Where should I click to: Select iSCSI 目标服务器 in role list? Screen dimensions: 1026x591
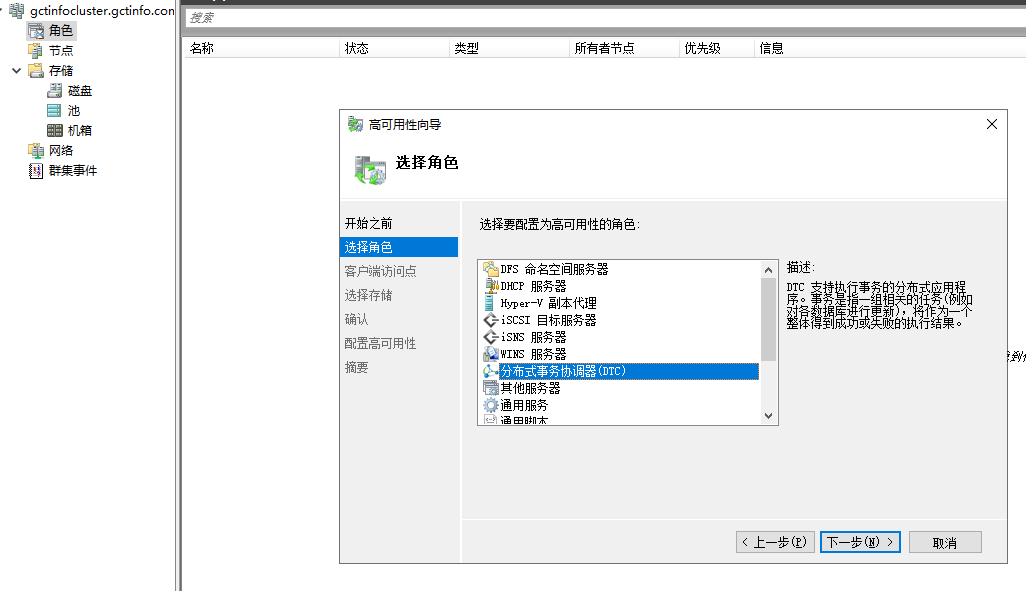pos(548,320)
